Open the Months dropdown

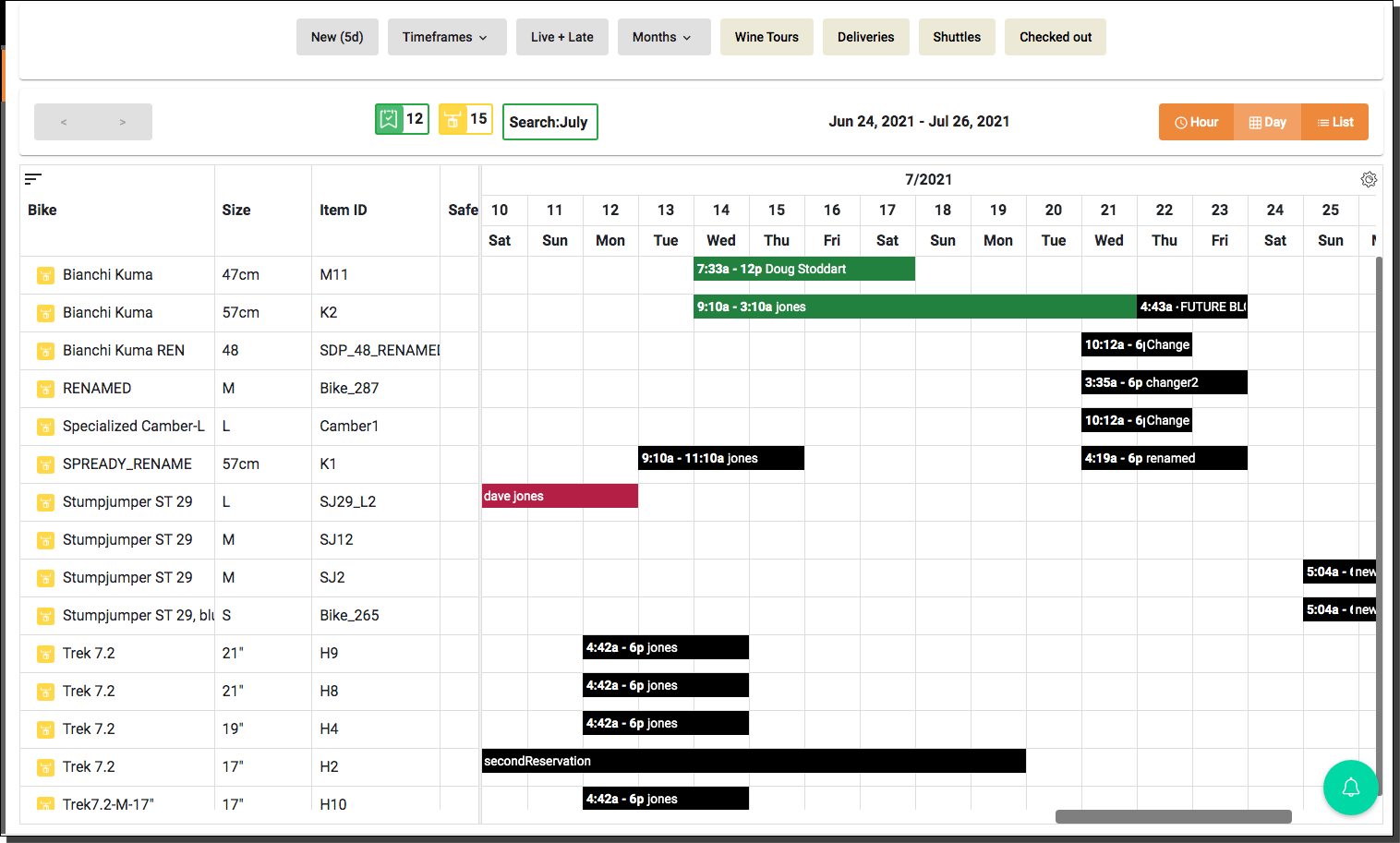point(664,37)
